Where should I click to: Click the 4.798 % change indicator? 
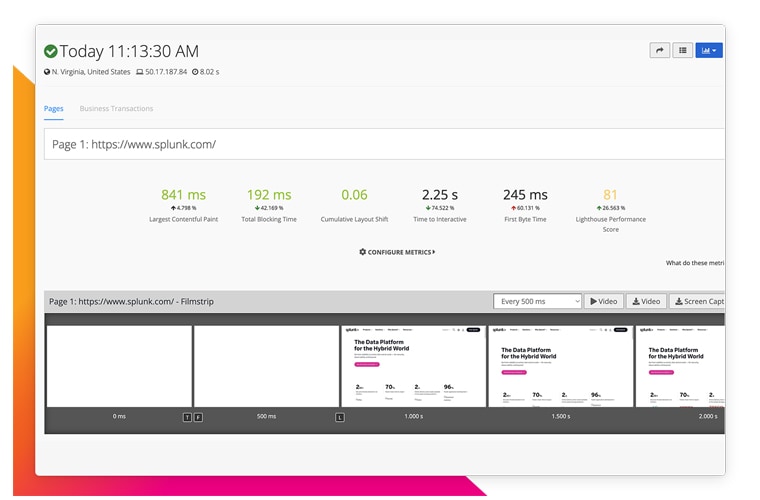[x=183, y=208]
